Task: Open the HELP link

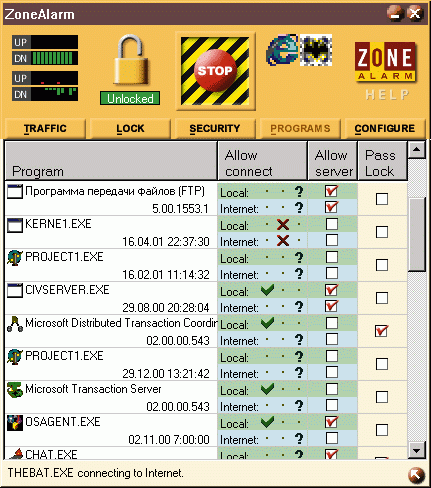Action: (387, 95)
